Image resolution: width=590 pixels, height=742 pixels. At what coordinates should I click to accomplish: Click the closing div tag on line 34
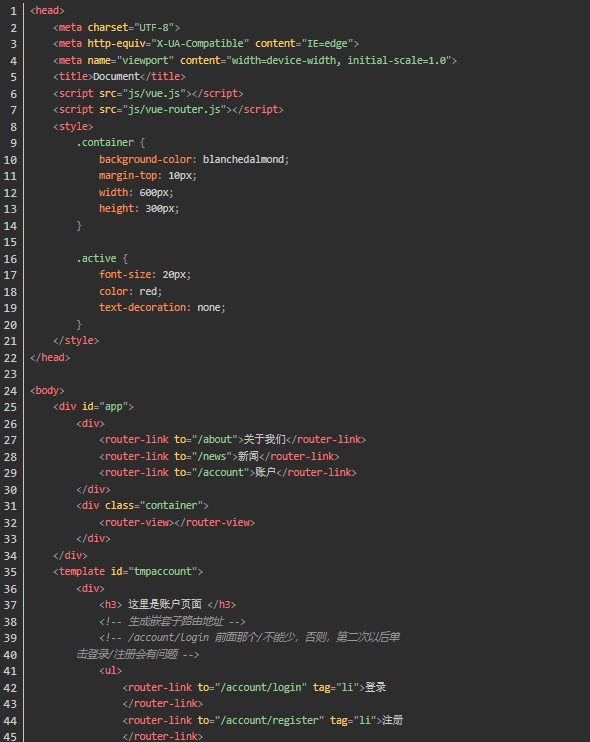(70, 556)
